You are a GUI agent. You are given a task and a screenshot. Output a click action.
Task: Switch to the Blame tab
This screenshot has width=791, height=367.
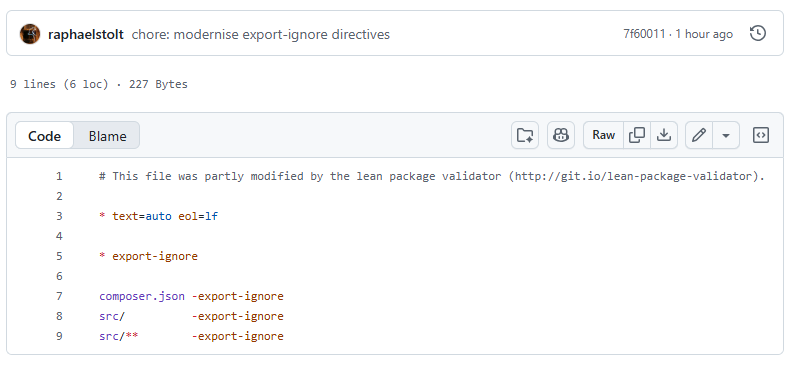point(107,136)
